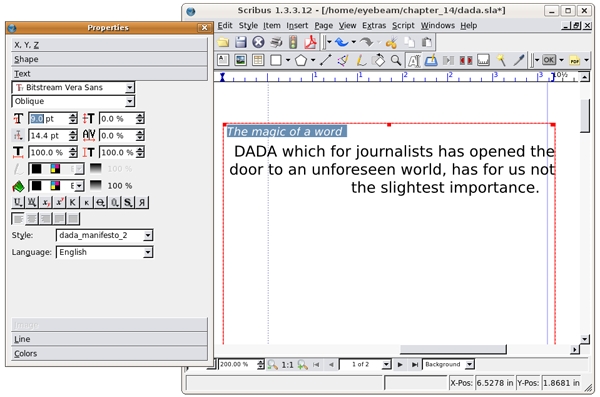The height and width of the screenshot is (397, 600).
Task: Click the text fill color swatch
Action: point(37,186)
